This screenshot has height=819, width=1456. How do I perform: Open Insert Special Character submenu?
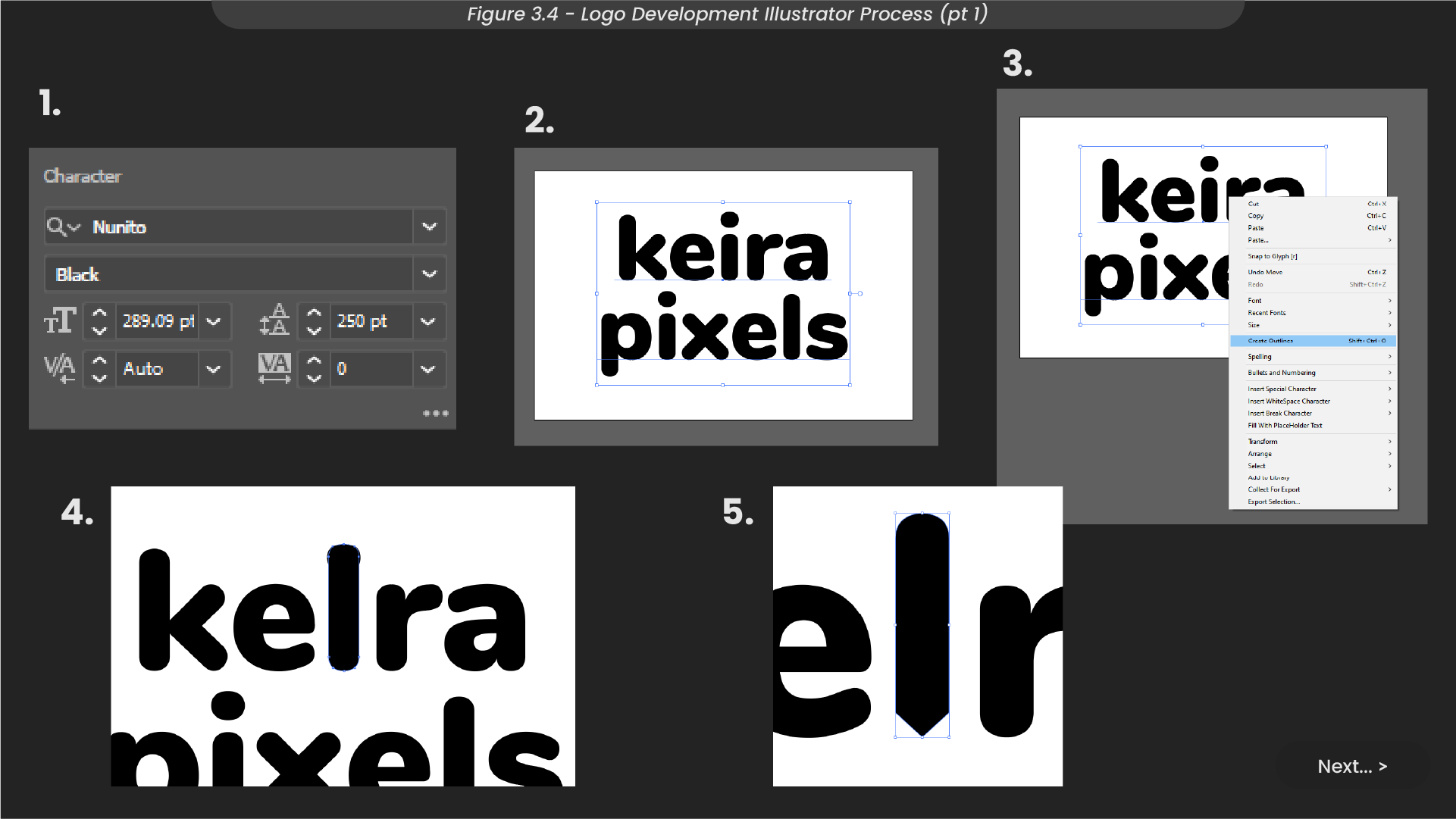(1314, 389)
